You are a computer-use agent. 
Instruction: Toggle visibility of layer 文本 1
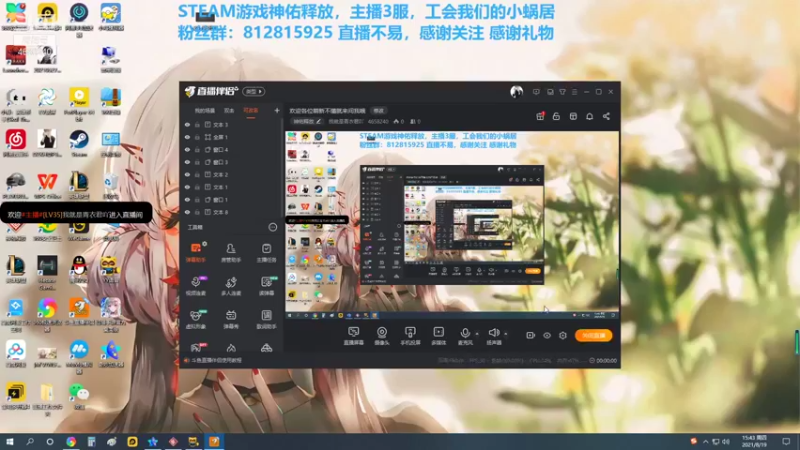coord(187,187)
